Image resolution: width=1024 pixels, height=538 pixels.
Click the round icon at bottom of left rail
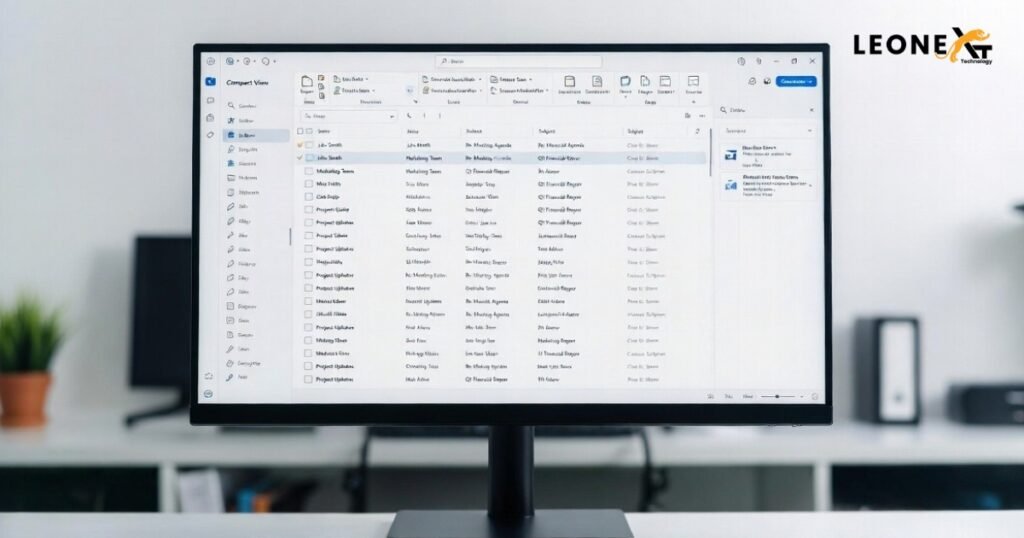coord(208,394)
